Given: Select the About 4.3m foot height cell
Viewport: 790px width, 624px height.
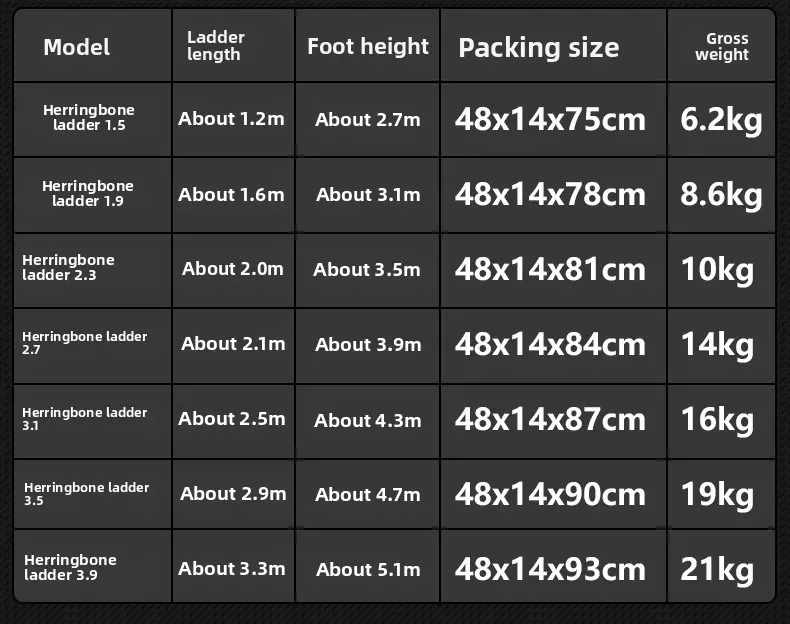Looking at the screenshot, I should pos(367,422).
